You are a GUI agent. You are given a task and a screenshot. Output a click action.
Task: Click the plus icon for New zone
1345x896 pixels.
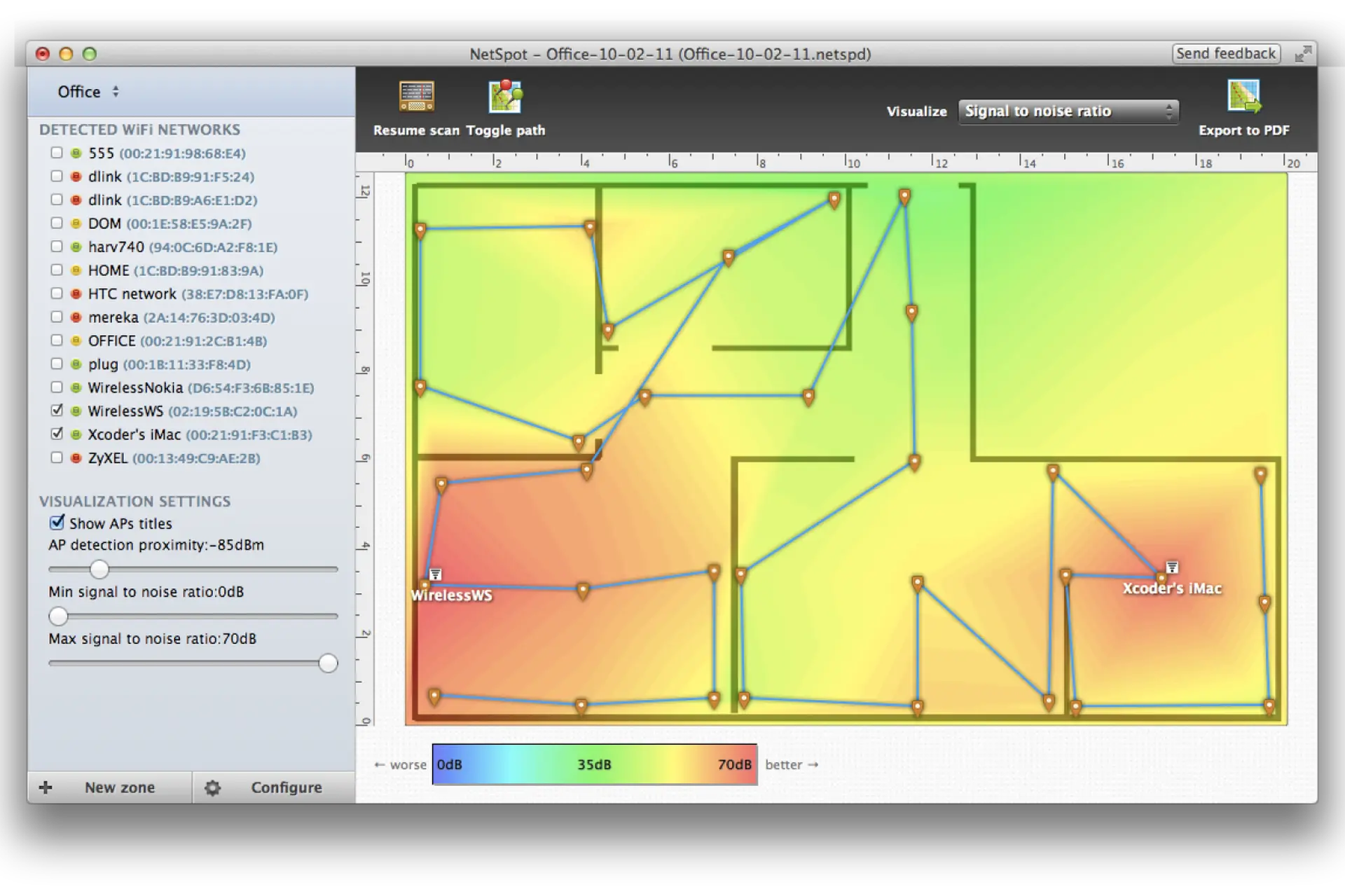pyautogui.click(x=46, y=787)
